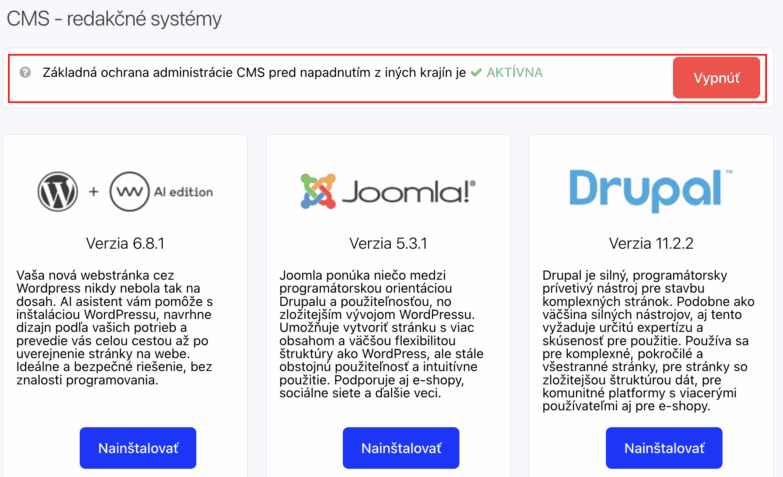Click the help question-mark icon
Image resolution: width=783 pixels, height=477 pixels.
click(25, 73)
